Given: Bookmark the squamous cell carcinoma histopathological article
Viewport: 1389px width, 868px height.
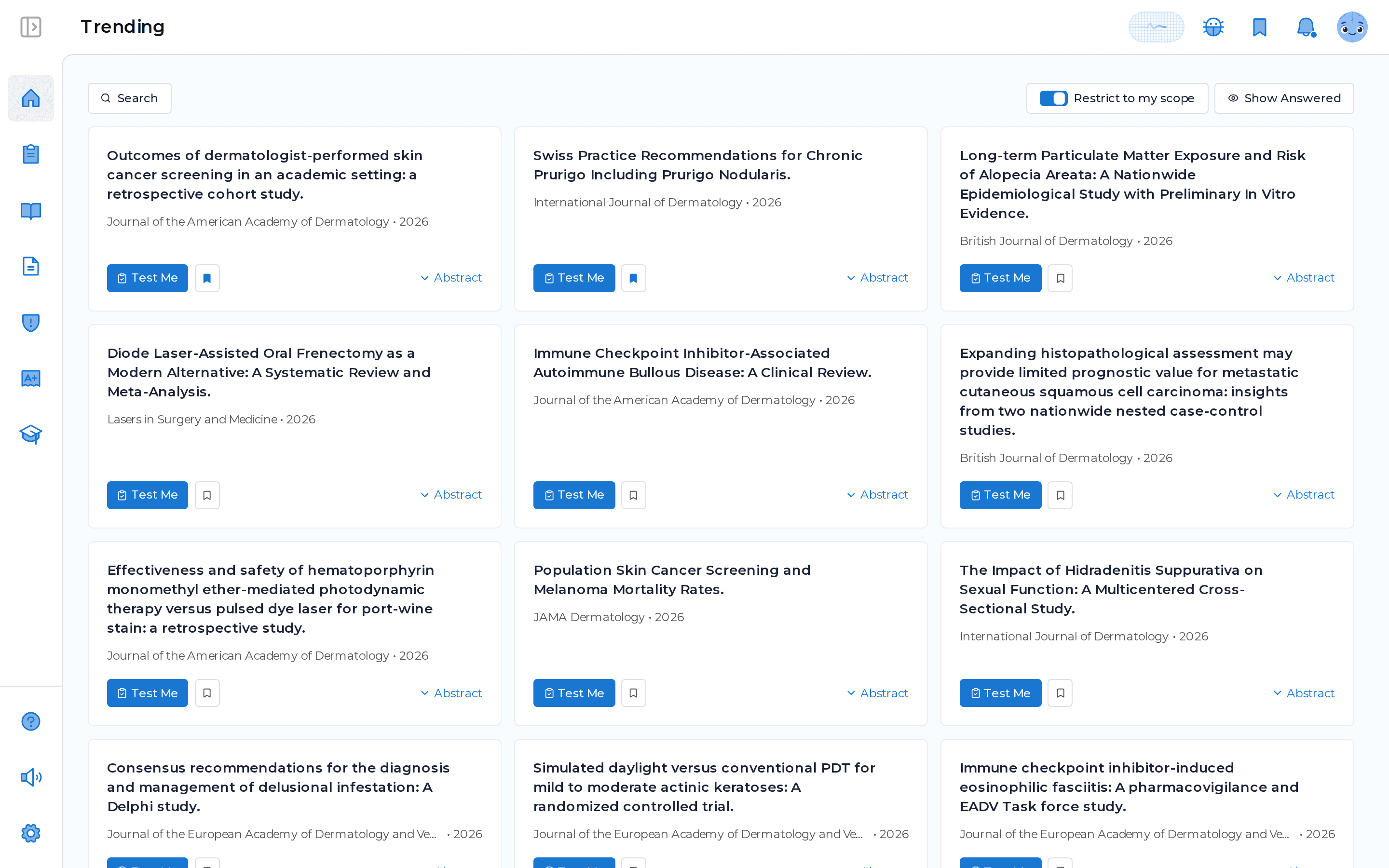Looking at the screenshot, I should click(1060, 495).
